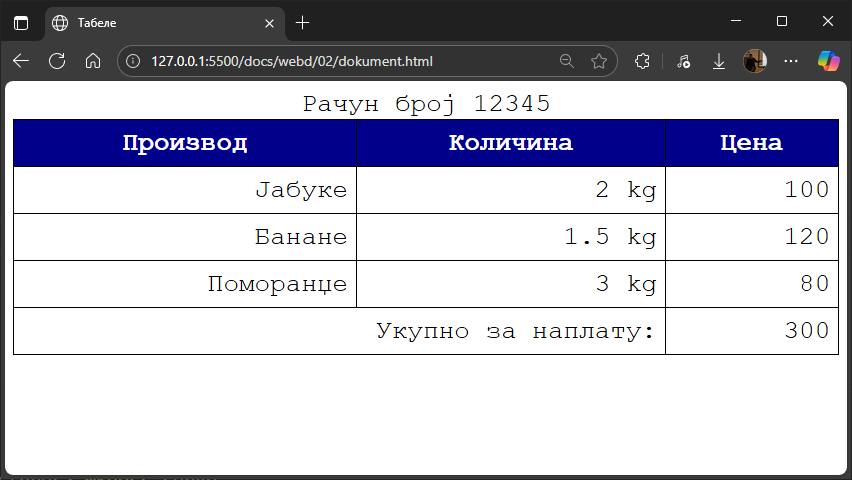Open the user profile avatar
Viewport: 852px width, 480px height.
754,61
